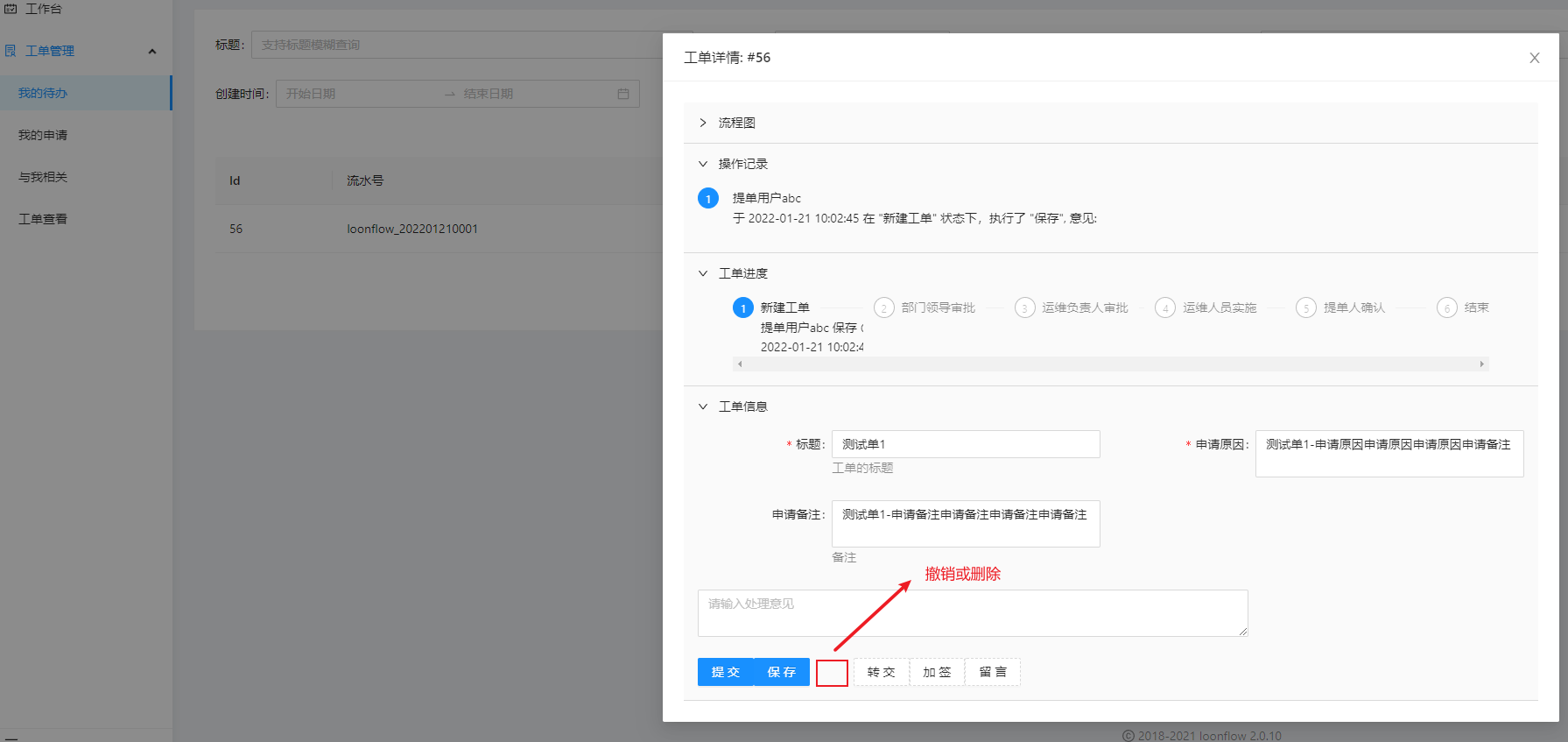Click step 1 新建工单 circle in progress
The image size is (1568, 742).
pos(743,307)
